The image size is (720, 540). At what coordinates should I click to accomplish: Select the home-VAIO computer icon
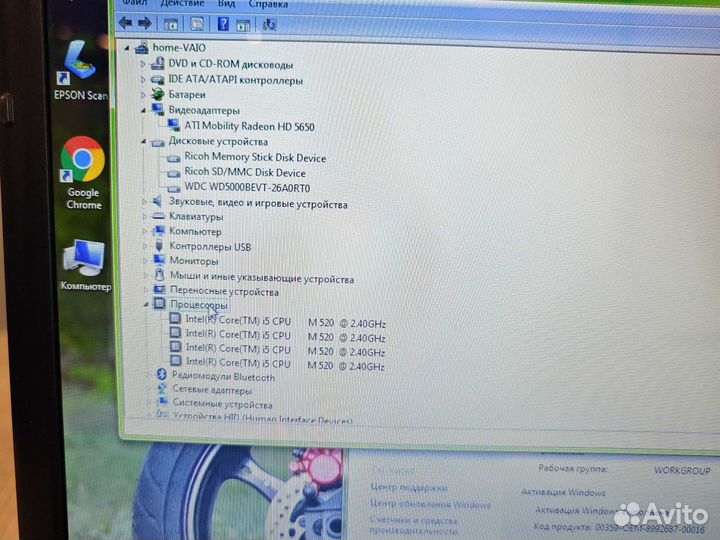(142, 47)
